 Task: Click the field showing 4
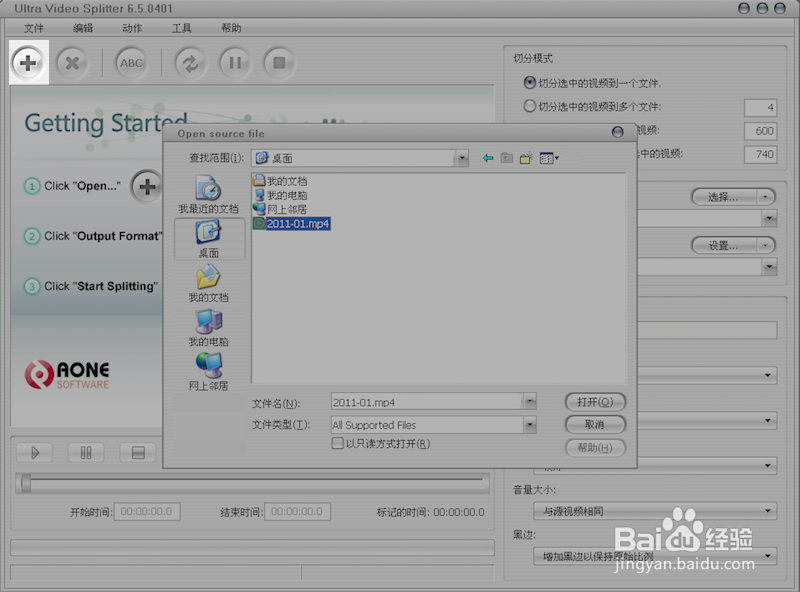pos(760,108)
